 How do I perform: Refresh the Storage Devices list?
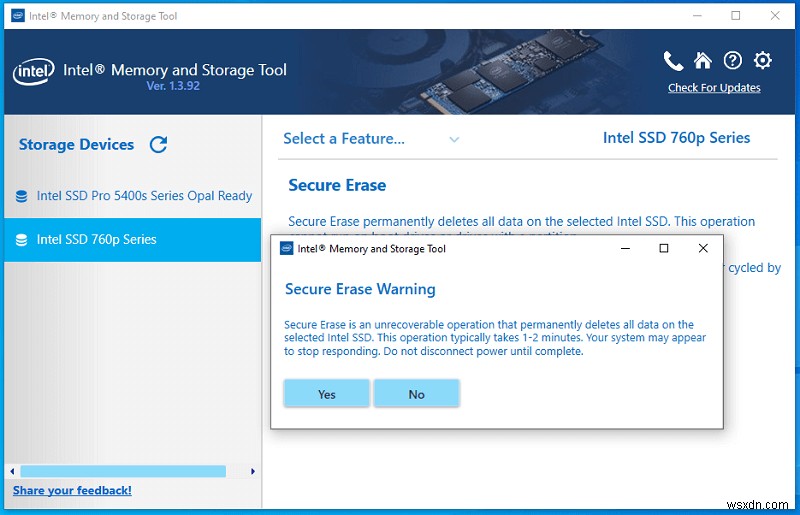coord(158,145)
